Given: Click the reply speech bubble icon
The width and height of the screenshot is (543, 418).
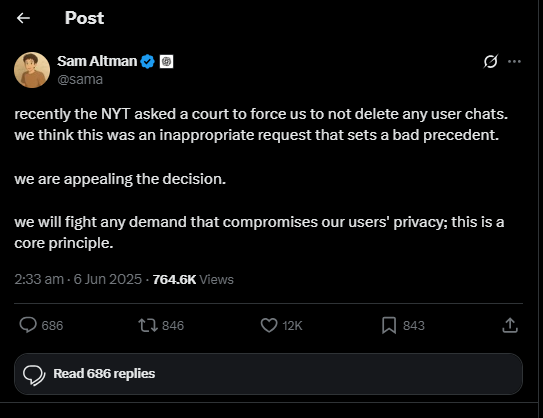Looking at the screenshot, I should (28, 325).
